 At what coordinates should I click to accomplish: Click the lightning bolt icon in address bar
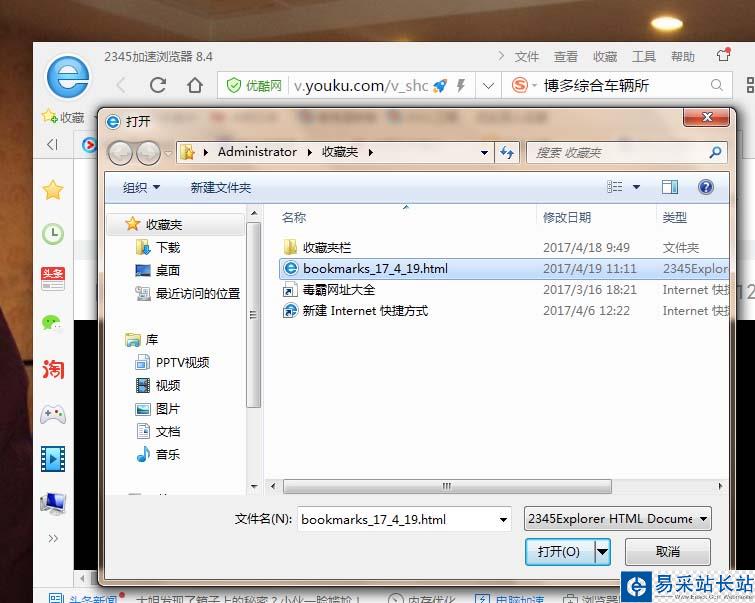click(x=461, y=86)
